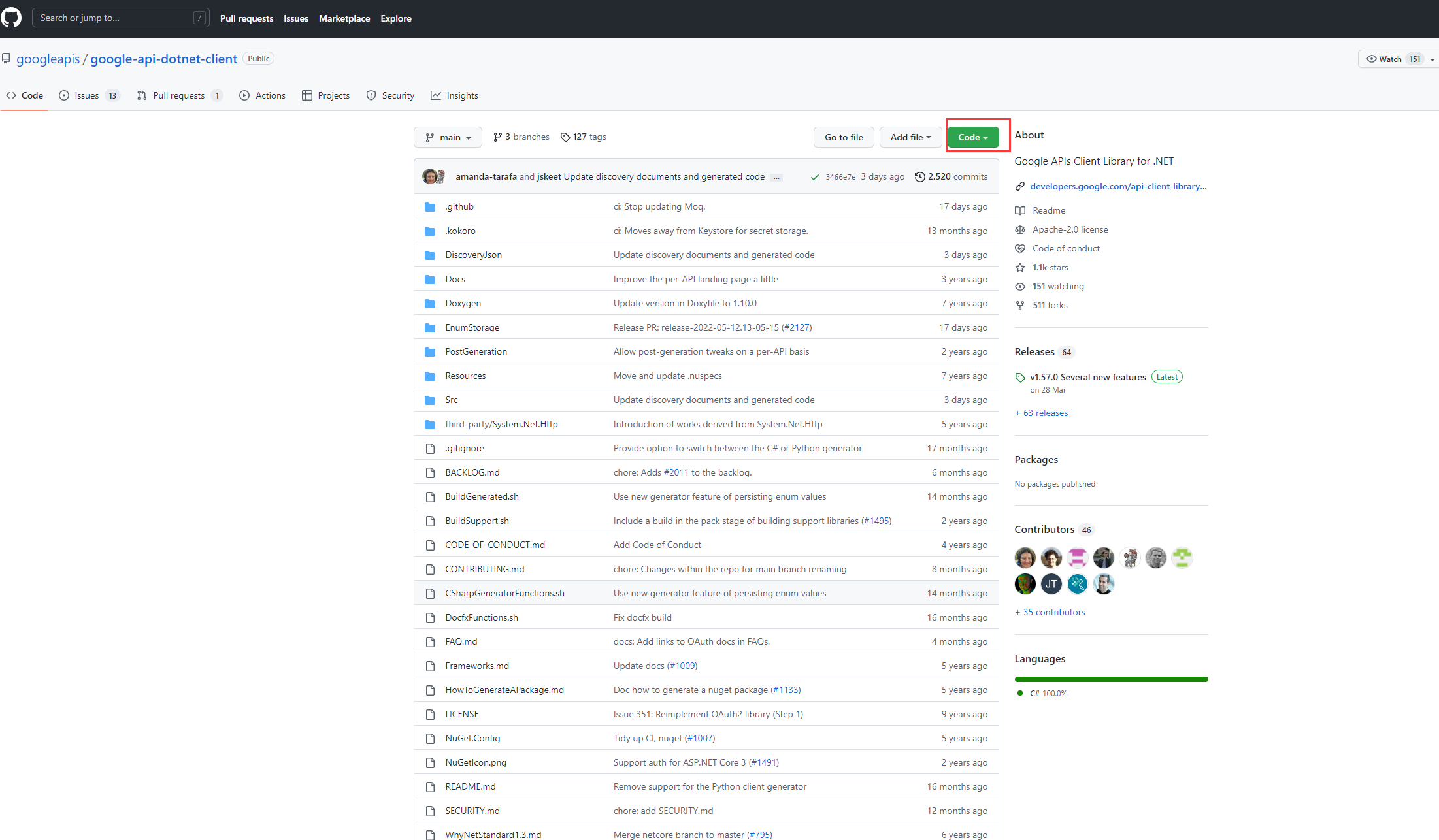The image size is (1439, 840).
Task: Click the tags icon next to 127 tags
Action: 566,137
